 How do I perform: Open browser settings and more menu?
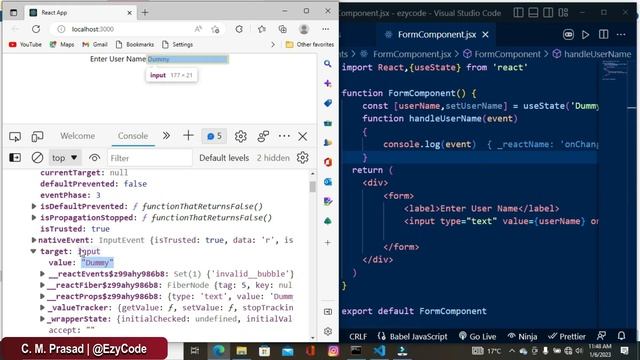tap(325, 29)
